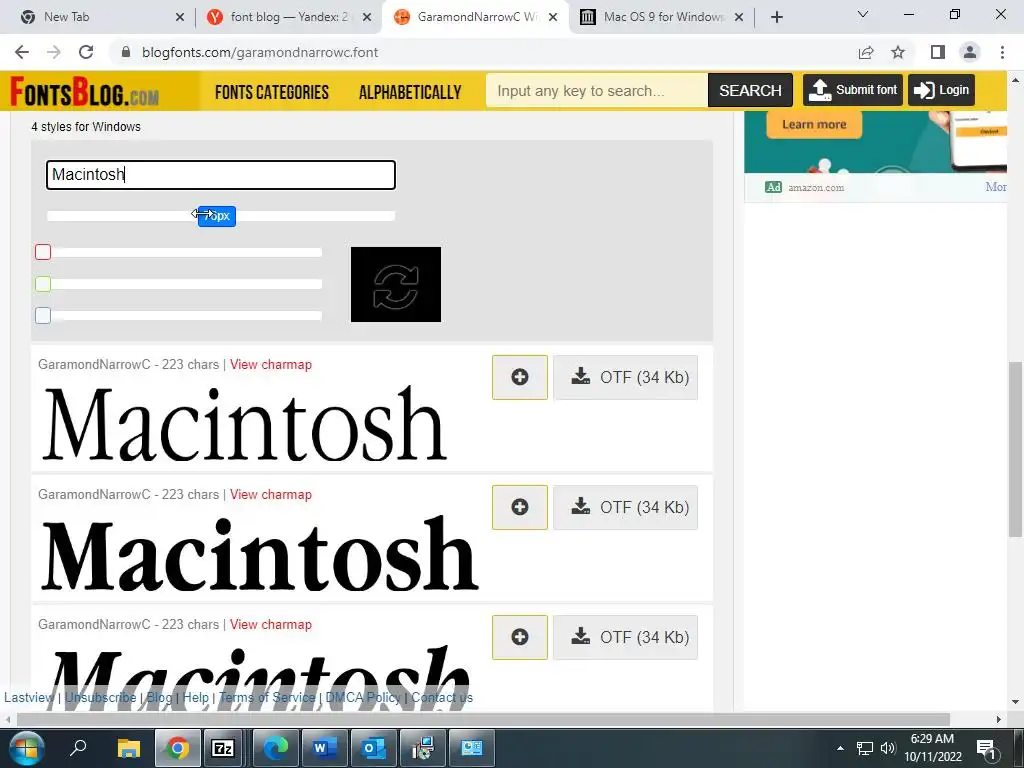
Task: Open Terms of Service footer link
Action: 267,697
